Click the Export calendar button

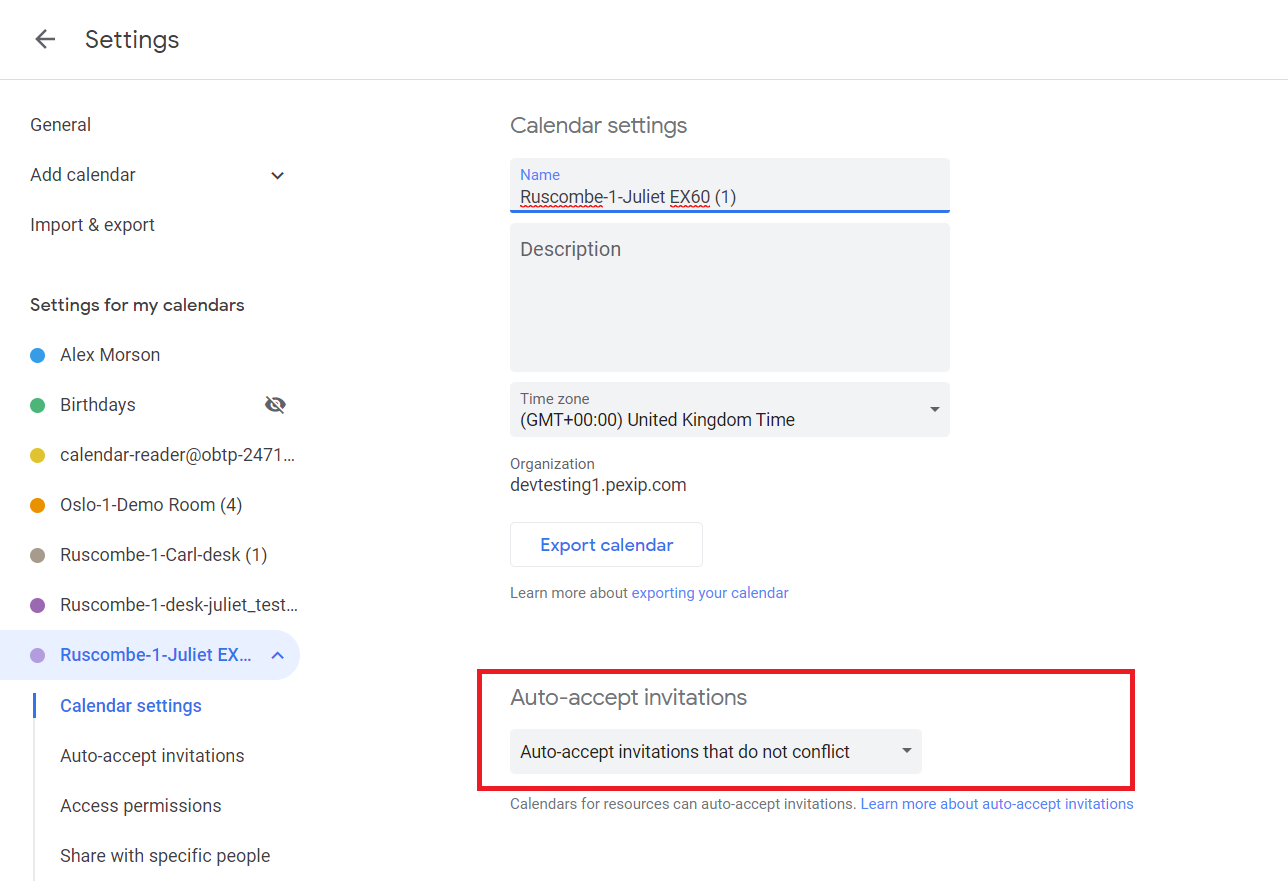606,545
